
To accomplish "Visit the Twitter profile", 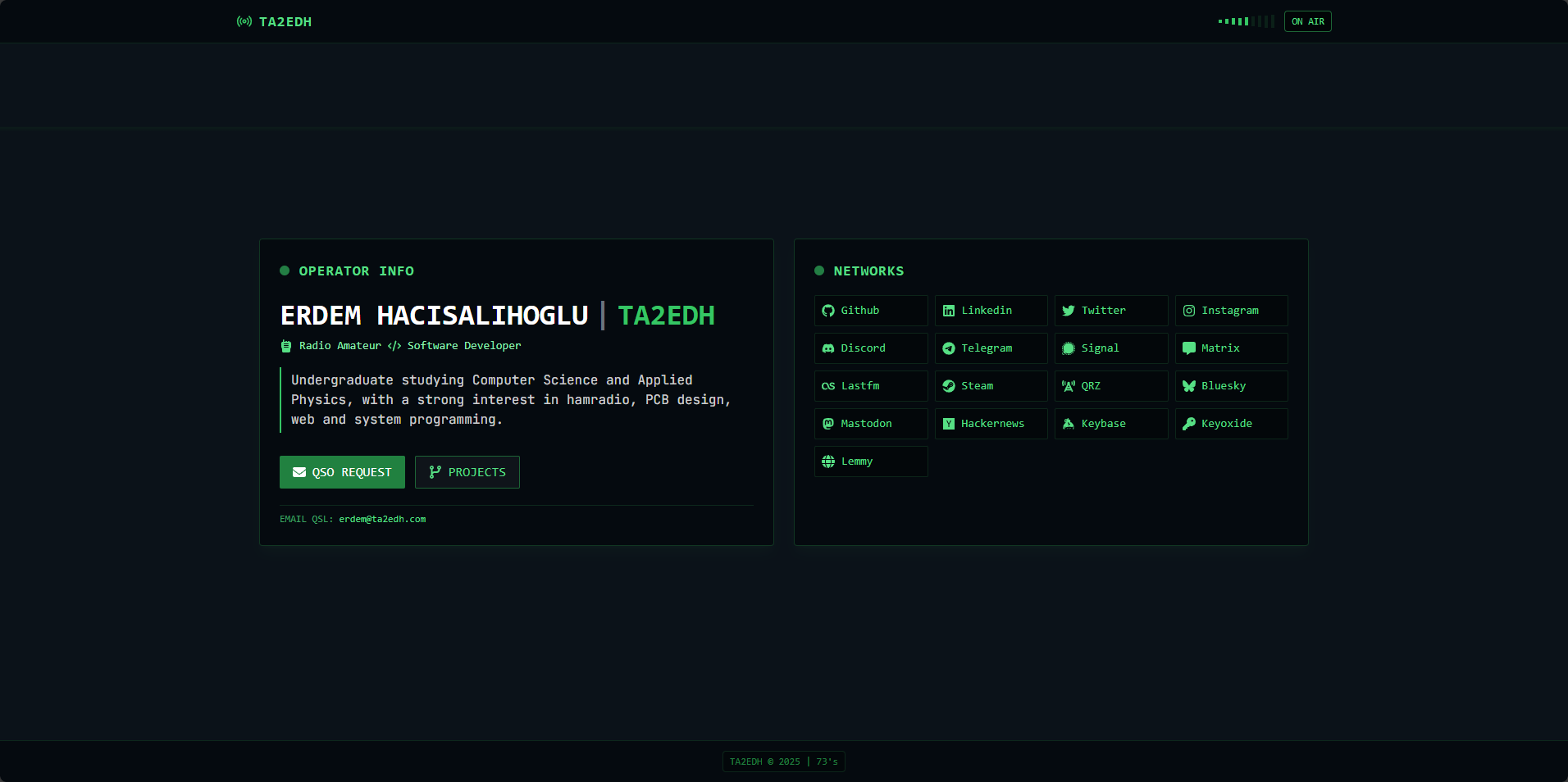I will click(1110, 311).
